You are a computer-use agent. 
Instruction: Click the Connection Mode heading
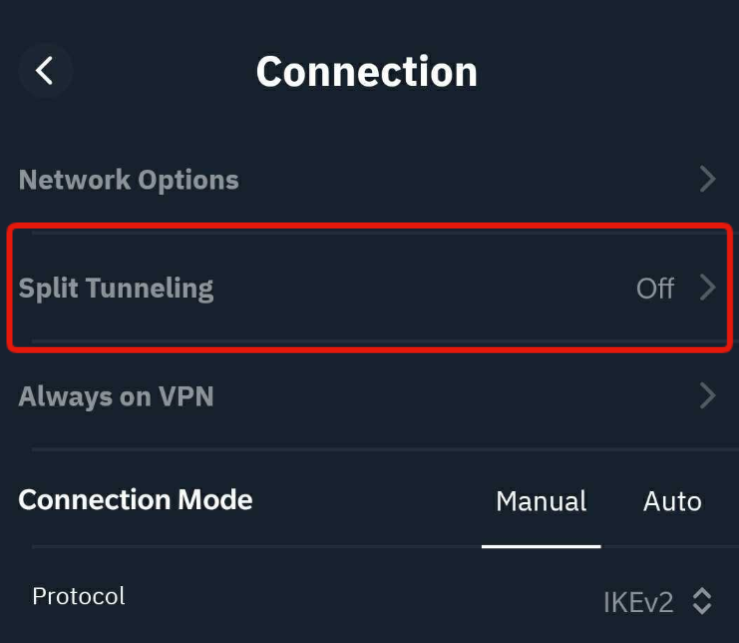pos(135,499)
